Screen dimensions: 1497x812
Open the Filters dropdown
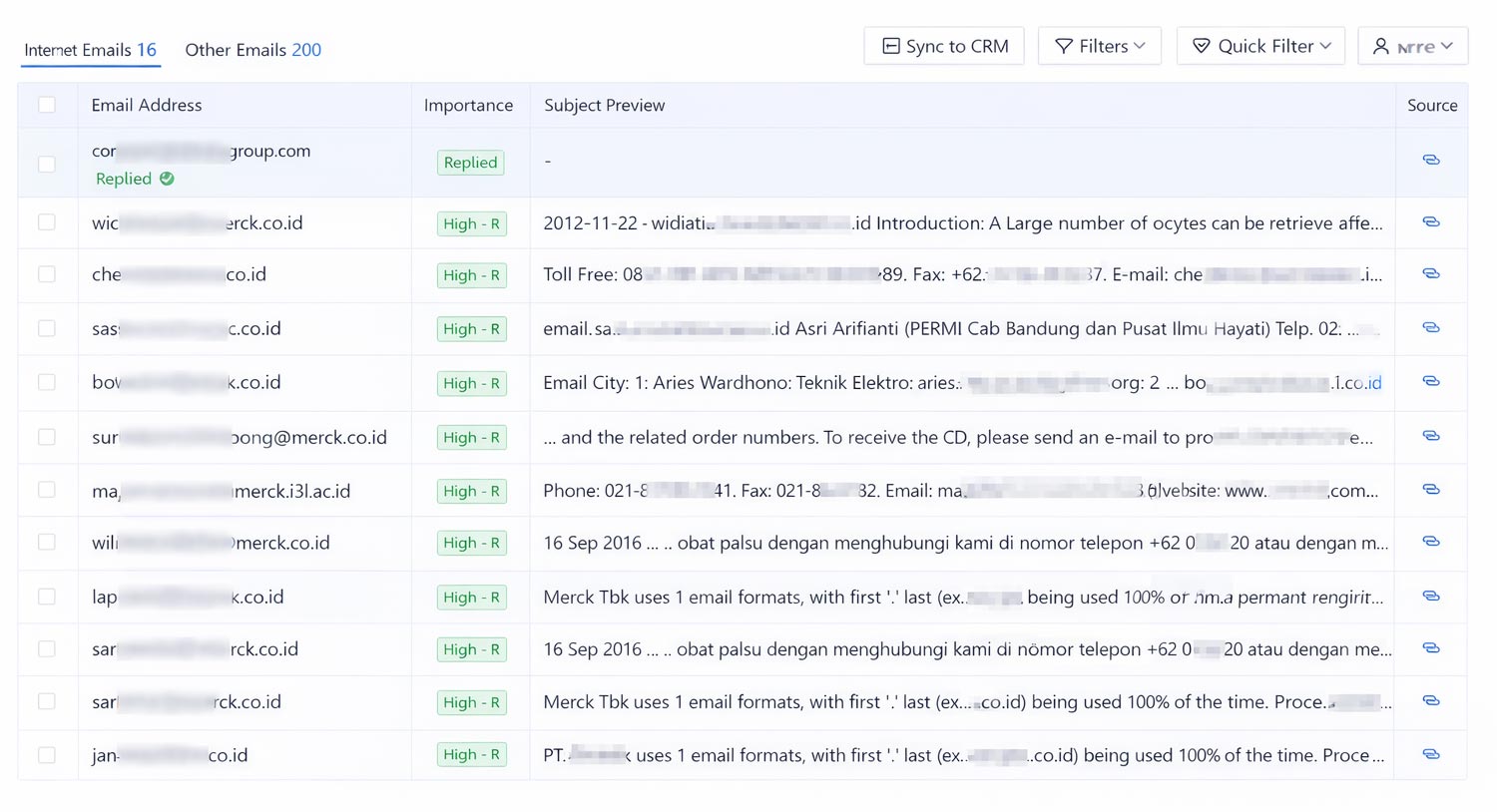pos(1100,46)
